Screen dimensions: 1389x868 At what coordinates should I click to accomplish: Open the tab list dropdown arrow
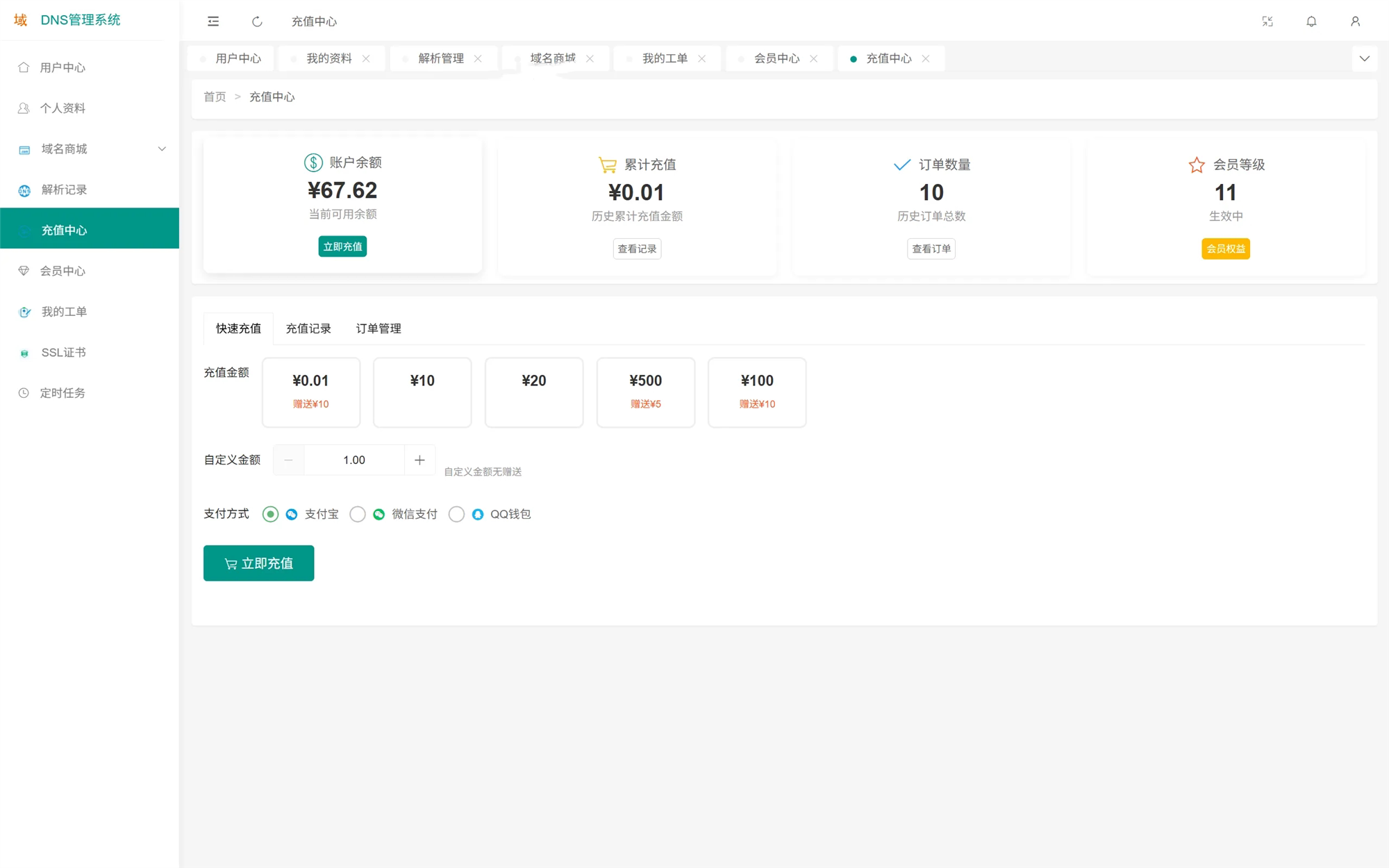coord(1365,58)
